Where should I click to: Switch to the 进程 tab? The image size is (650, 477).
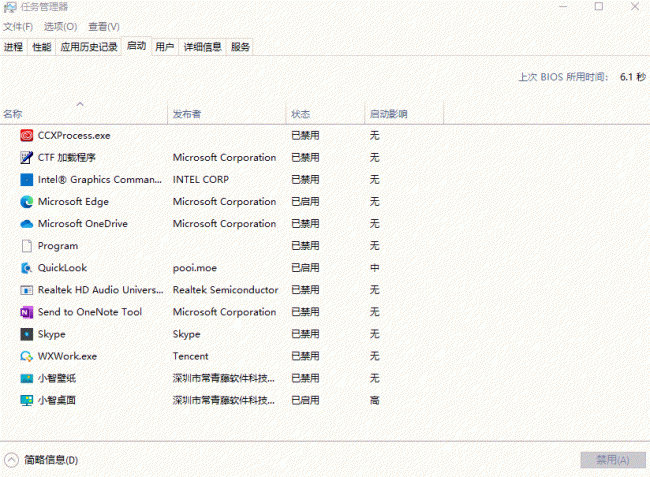point(14,47)
